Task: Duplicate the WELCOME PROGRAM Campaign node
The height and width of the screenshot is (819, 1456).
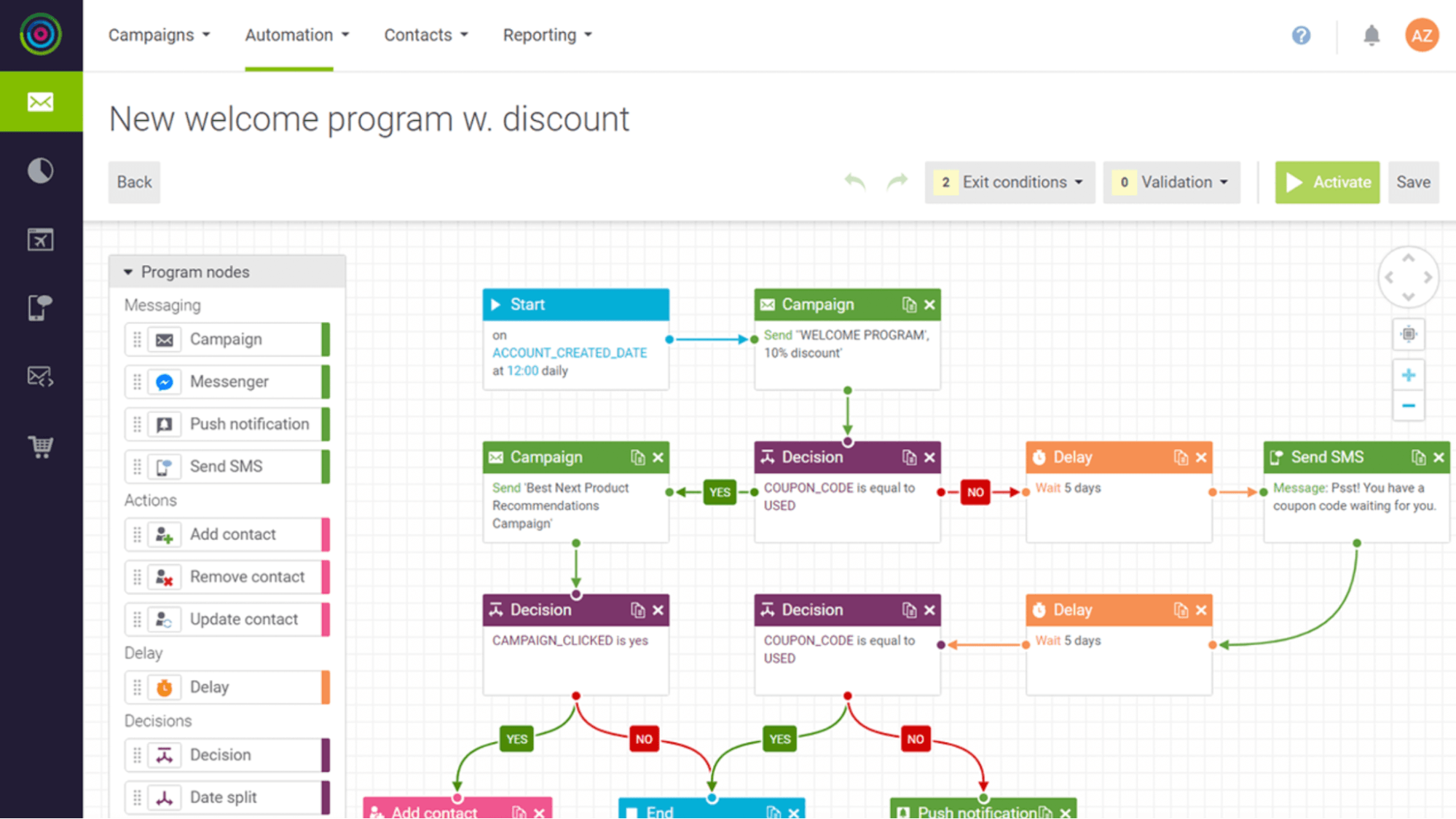Action: click(909, 304)
